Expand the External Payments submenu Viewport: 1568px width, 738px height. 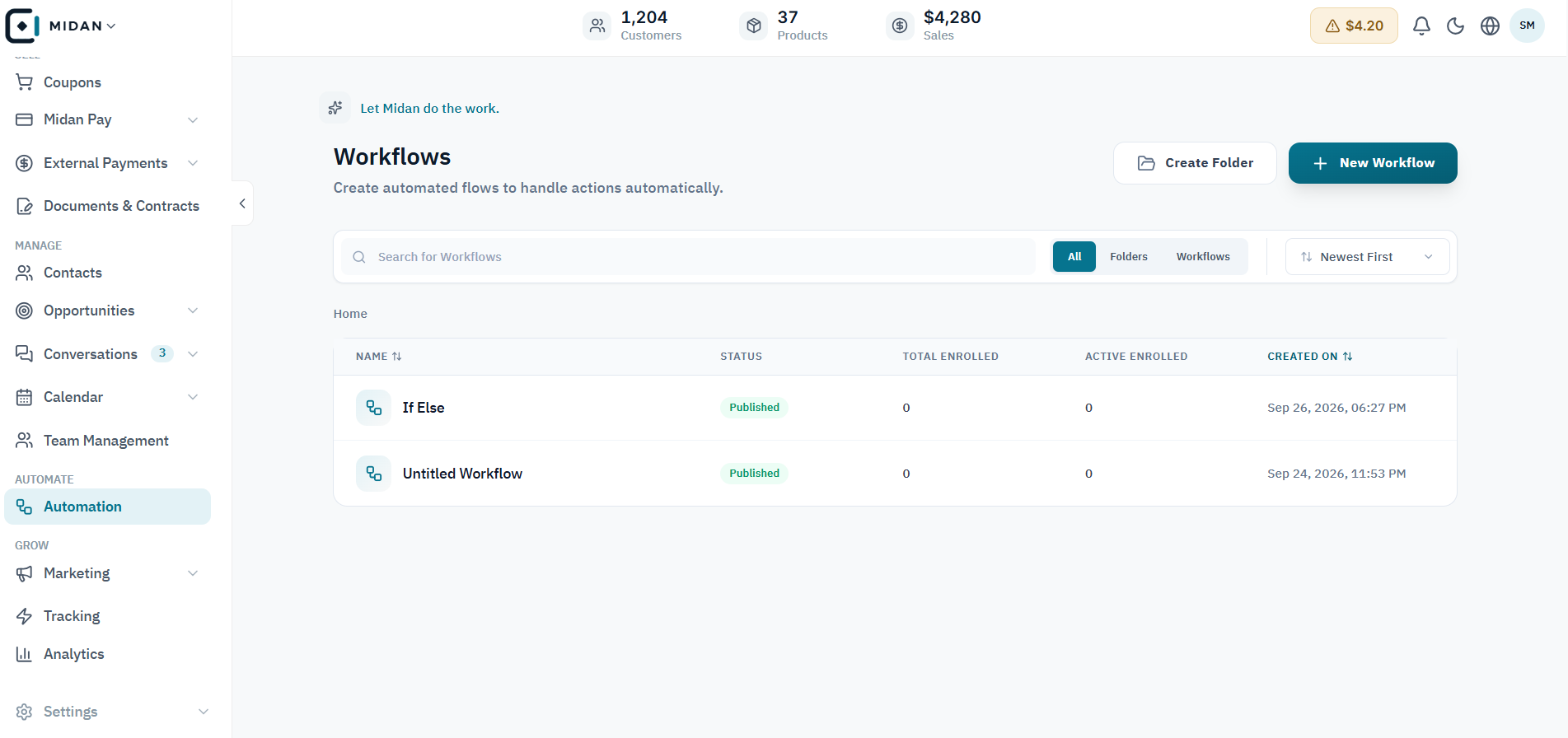(x=193, y=163)
